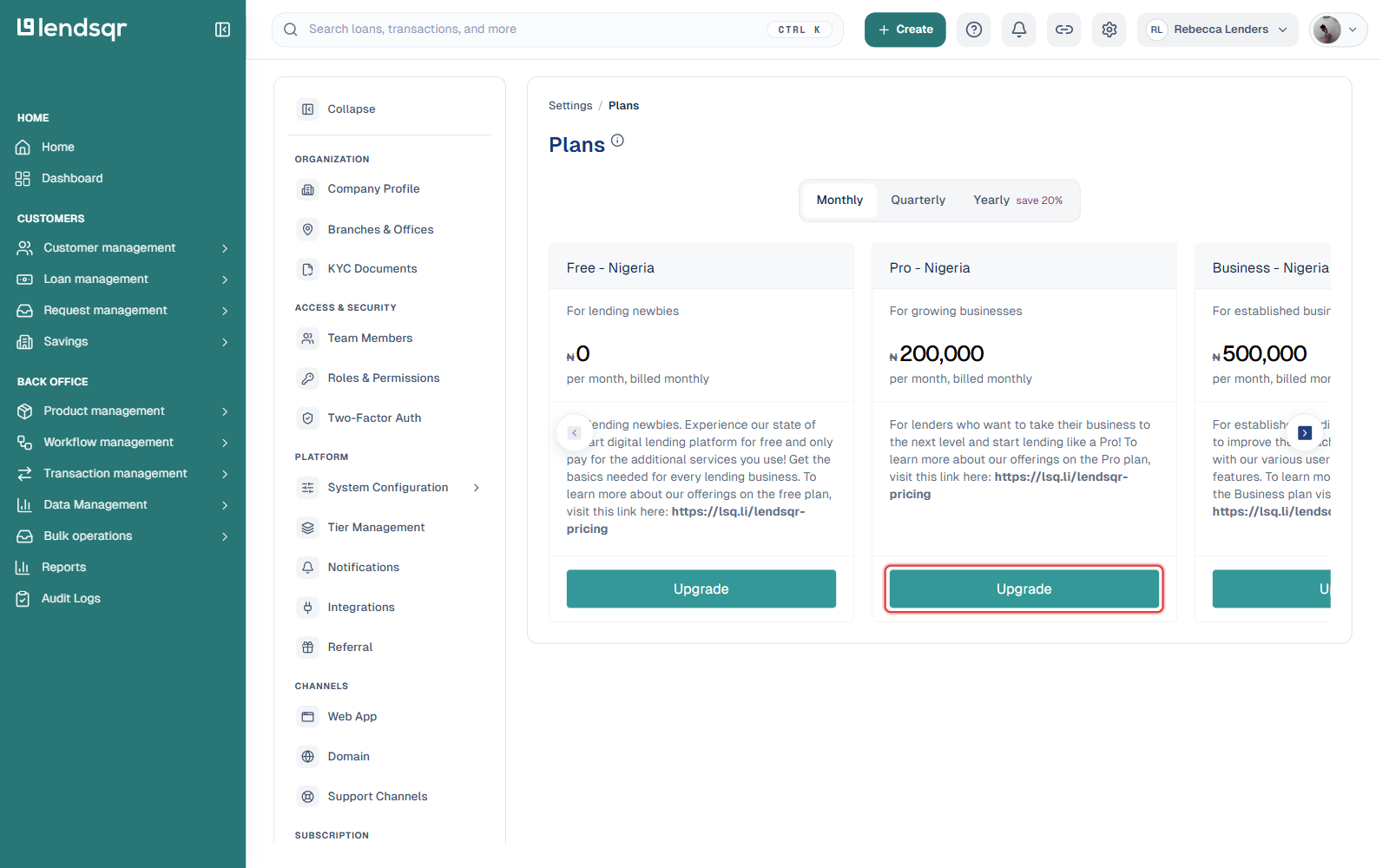The image size is (1389, 868).
Task: Click the Branches & Offices pin icon
Action: click(x=307, y=229)
